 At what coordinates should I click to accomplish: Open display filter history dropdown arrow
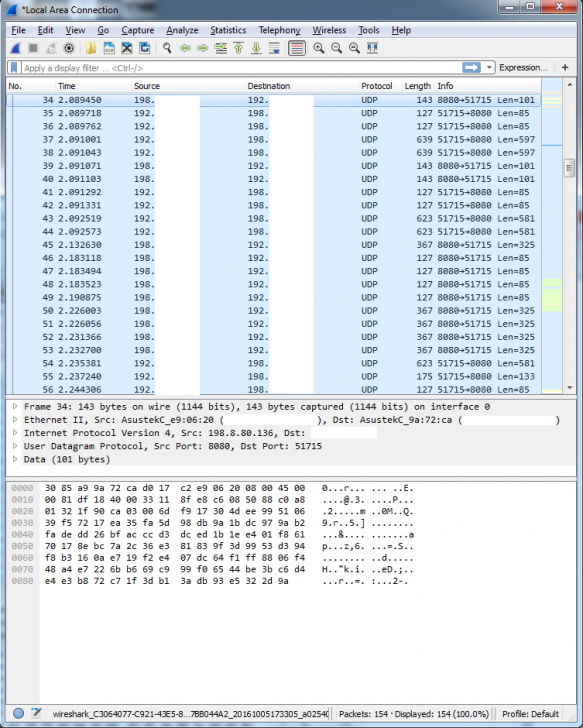tap(489, 68)
